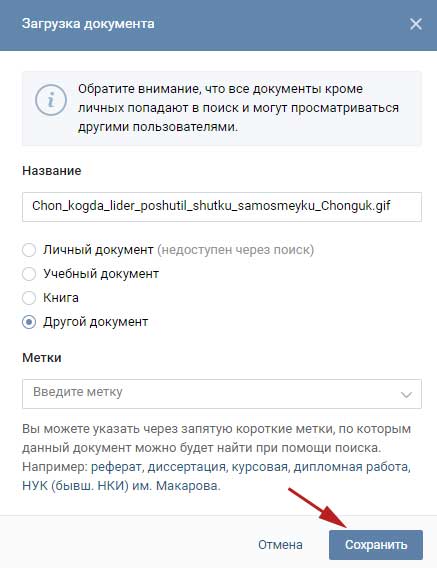Click the notice text about document search visibility
Screen dimensions: 437x568
tap(238, 108)
